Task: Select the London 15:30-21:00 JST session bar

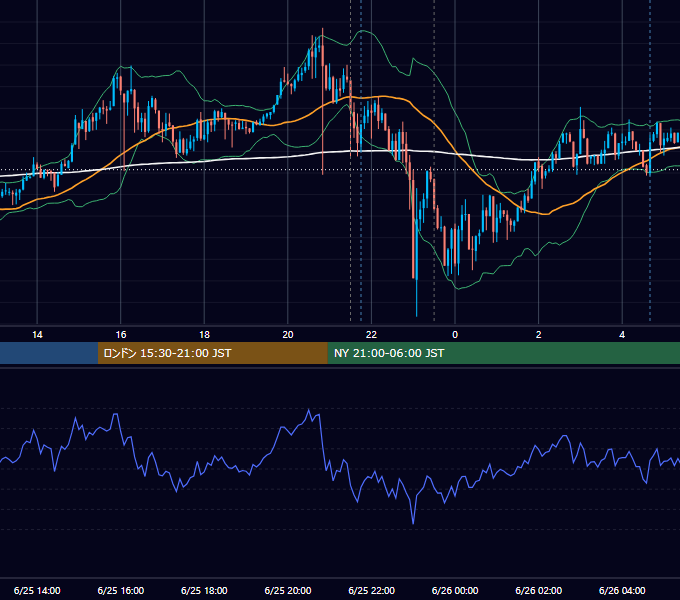Action: coord(212,353)
